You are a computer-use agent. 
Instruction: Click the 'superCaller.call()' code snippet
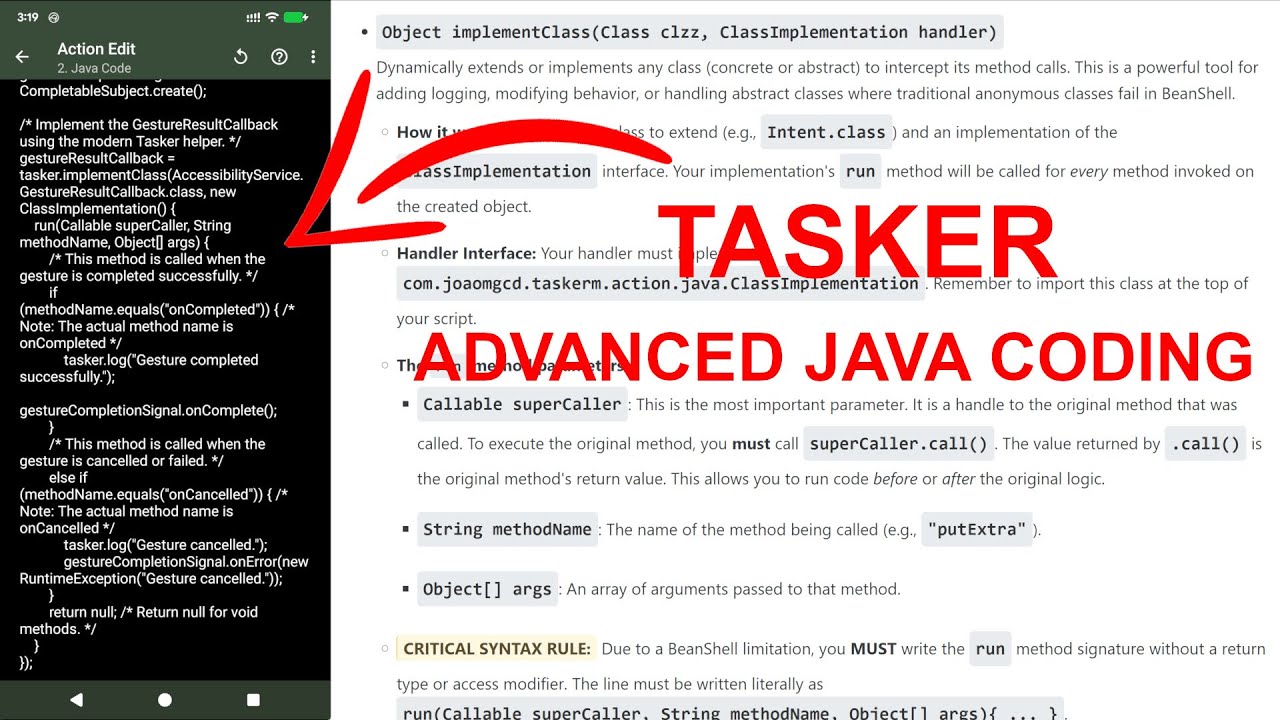(898, 444)
